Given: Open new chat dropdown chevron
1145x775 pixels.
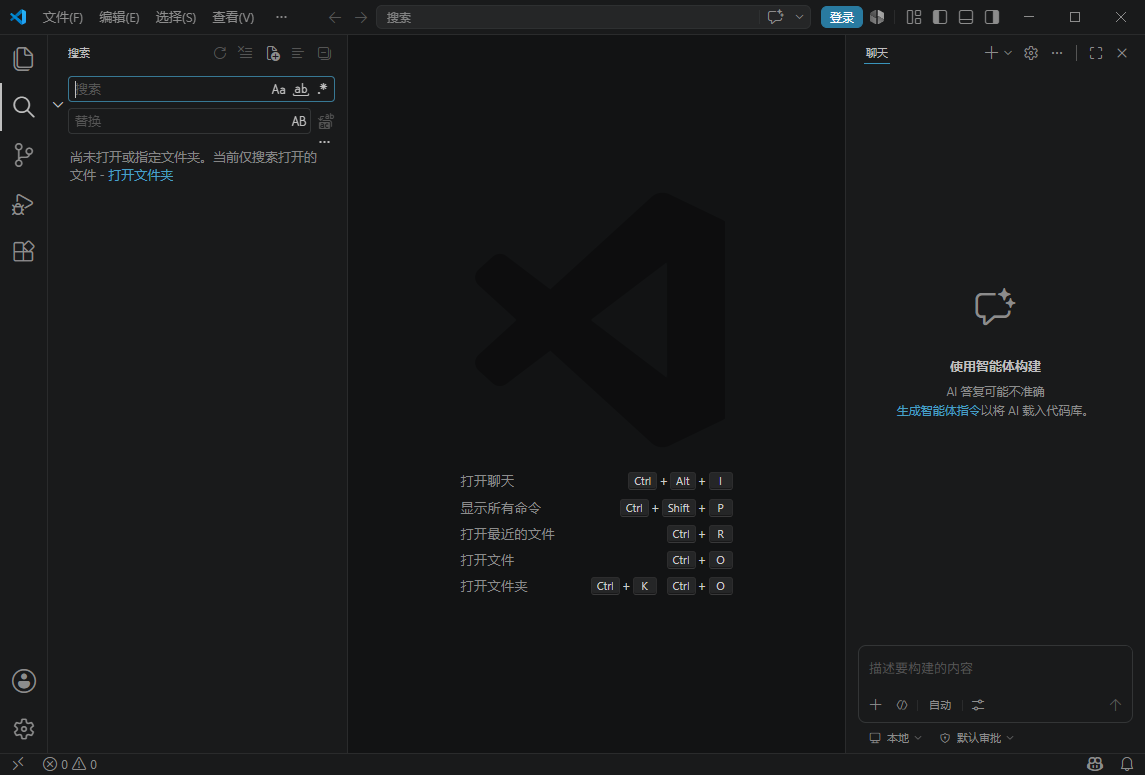Looking at the screenshot, I should [x=1008, y=53].
